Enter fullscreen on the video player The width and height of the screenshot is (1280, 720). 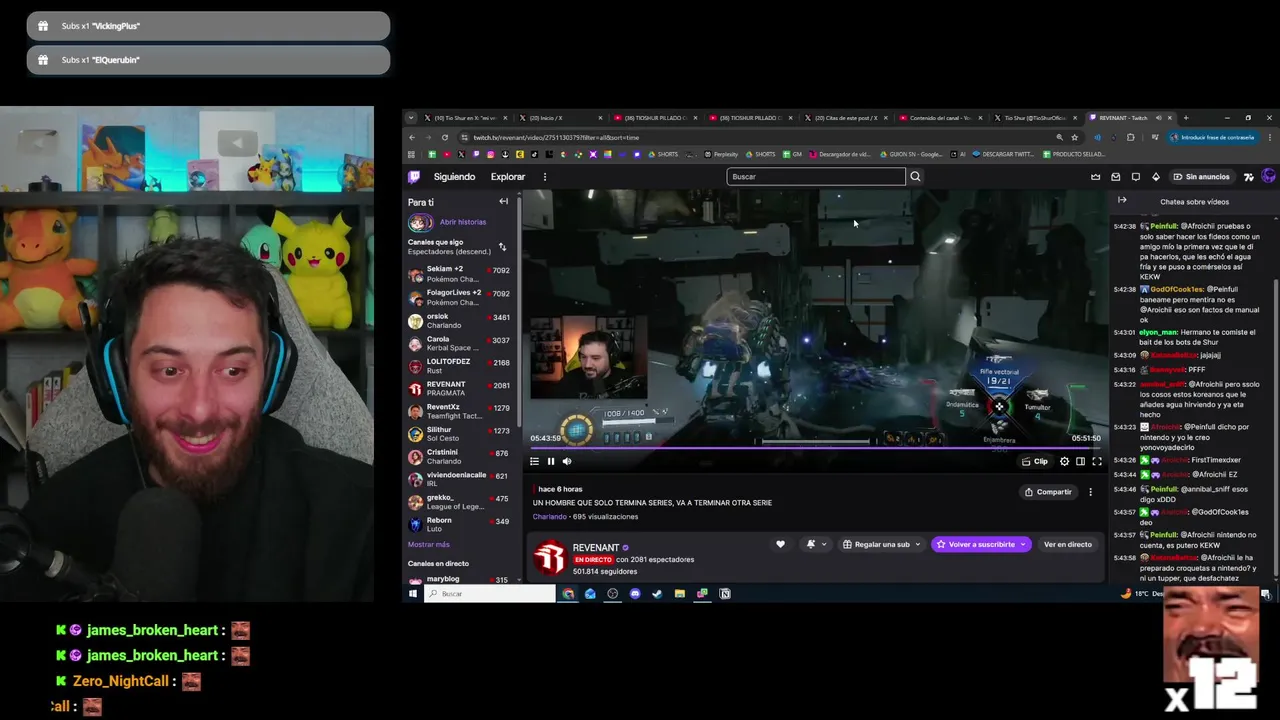tap(1096, 461)
